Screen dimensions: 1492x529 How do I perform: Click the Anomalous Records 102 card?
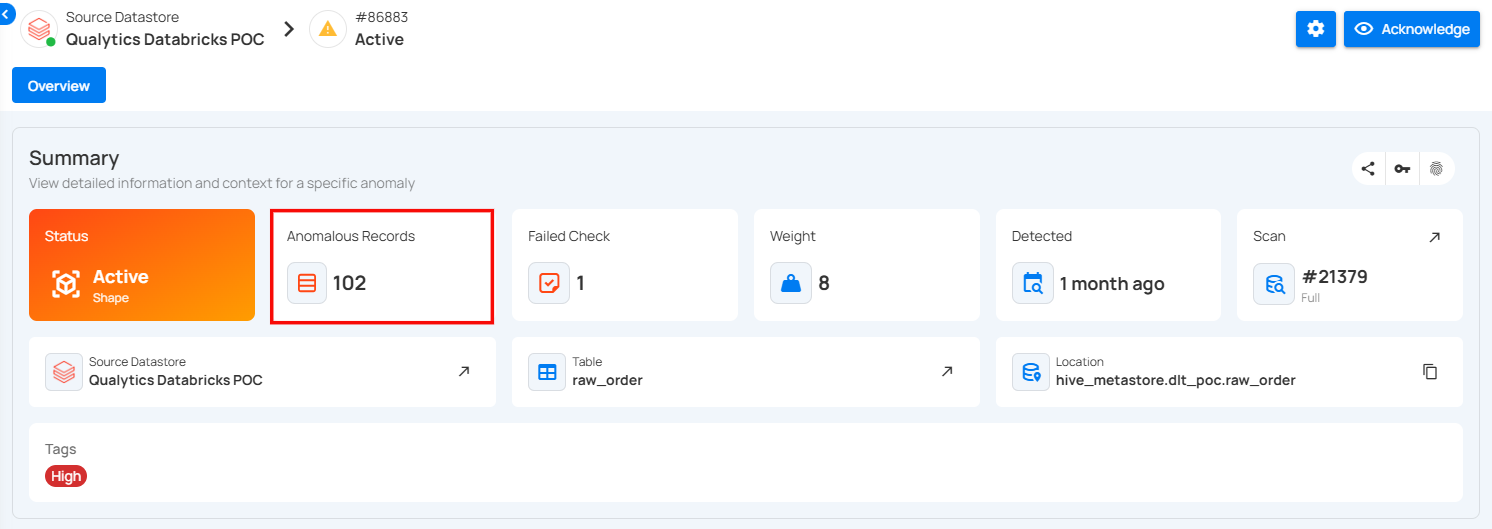coord(382,265)
